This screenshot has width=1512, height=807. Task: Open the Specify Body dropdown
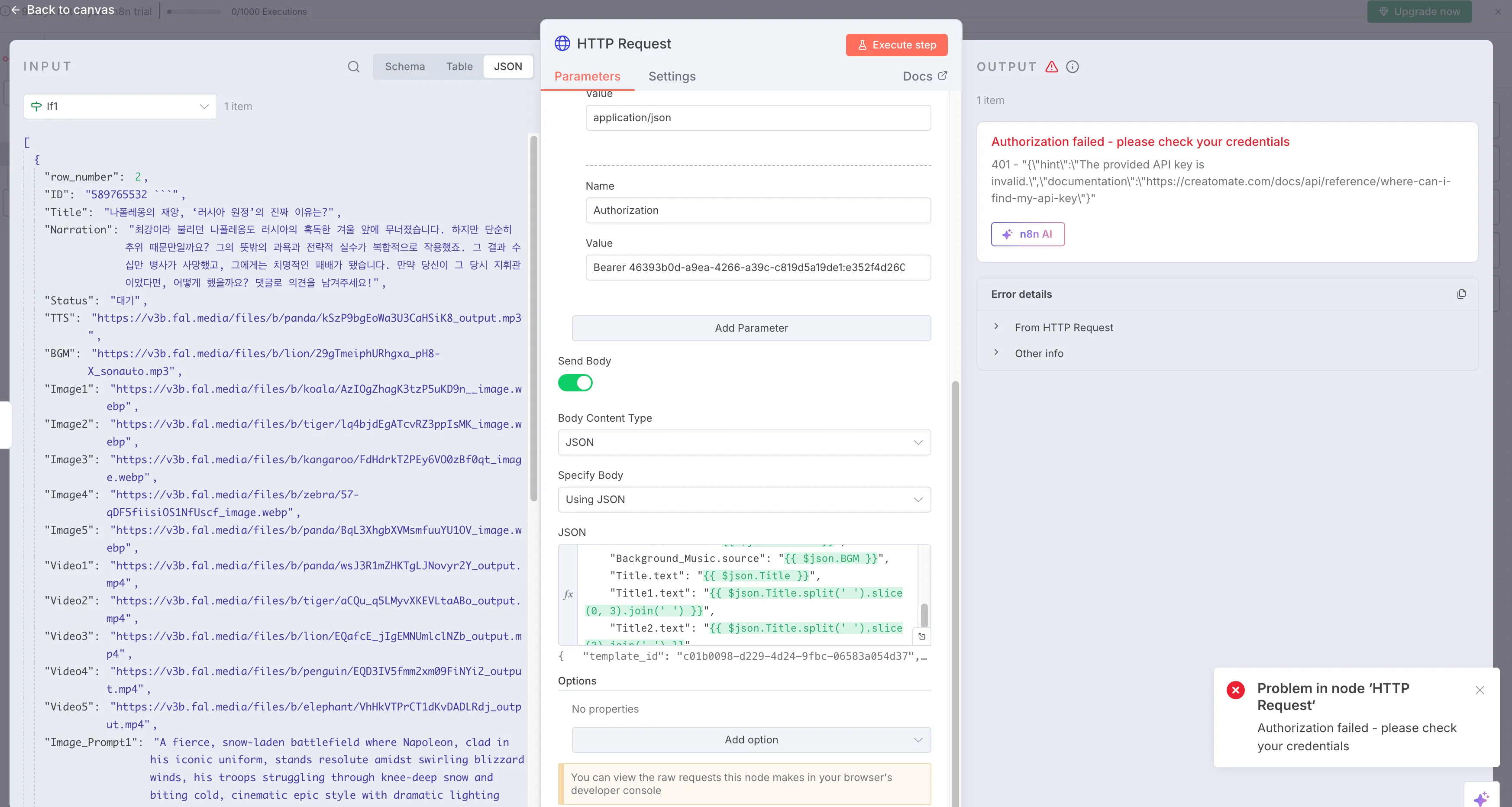click(744, 500)
